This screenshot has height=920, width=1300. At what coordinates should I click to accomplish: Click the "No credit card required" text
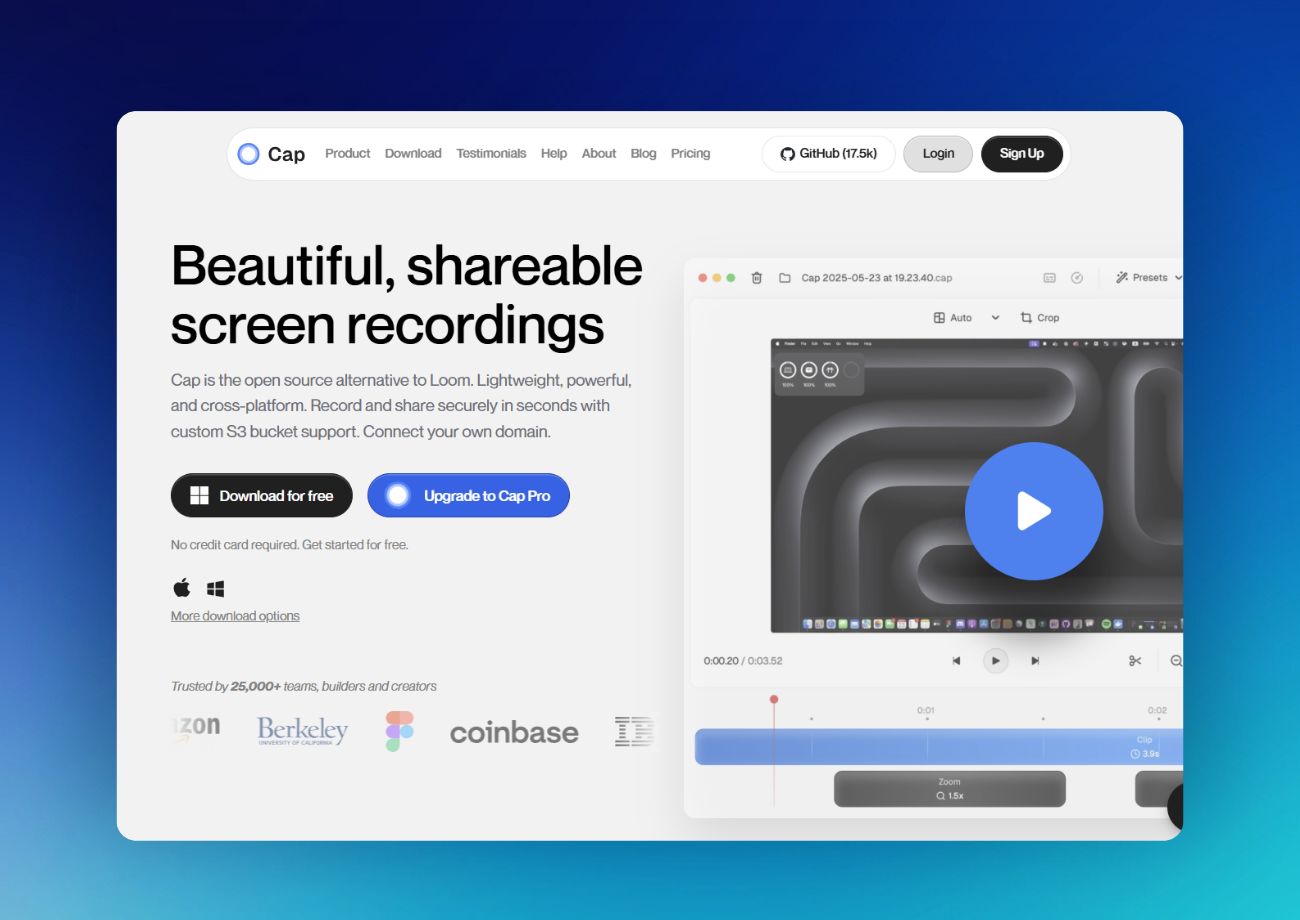tap(290, 545)
